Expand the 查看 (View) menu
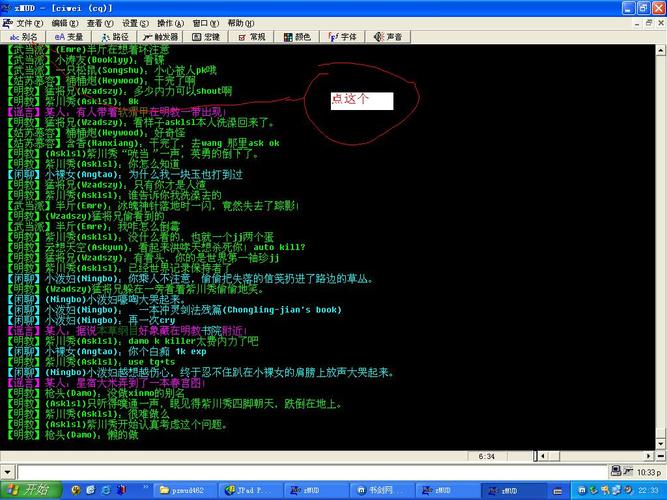The image size is (667, 500). tap(99, 22)
